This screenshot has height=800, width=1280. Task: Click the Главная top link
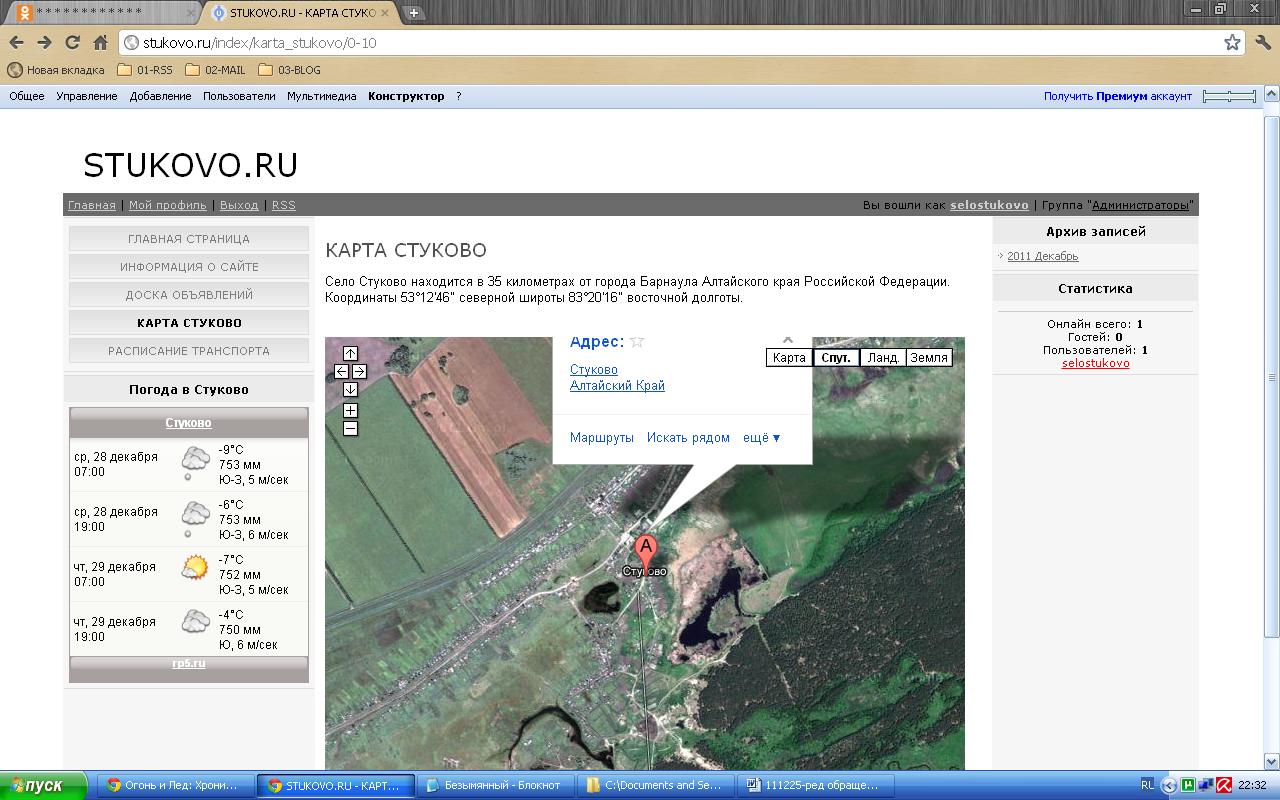[92, 205]
